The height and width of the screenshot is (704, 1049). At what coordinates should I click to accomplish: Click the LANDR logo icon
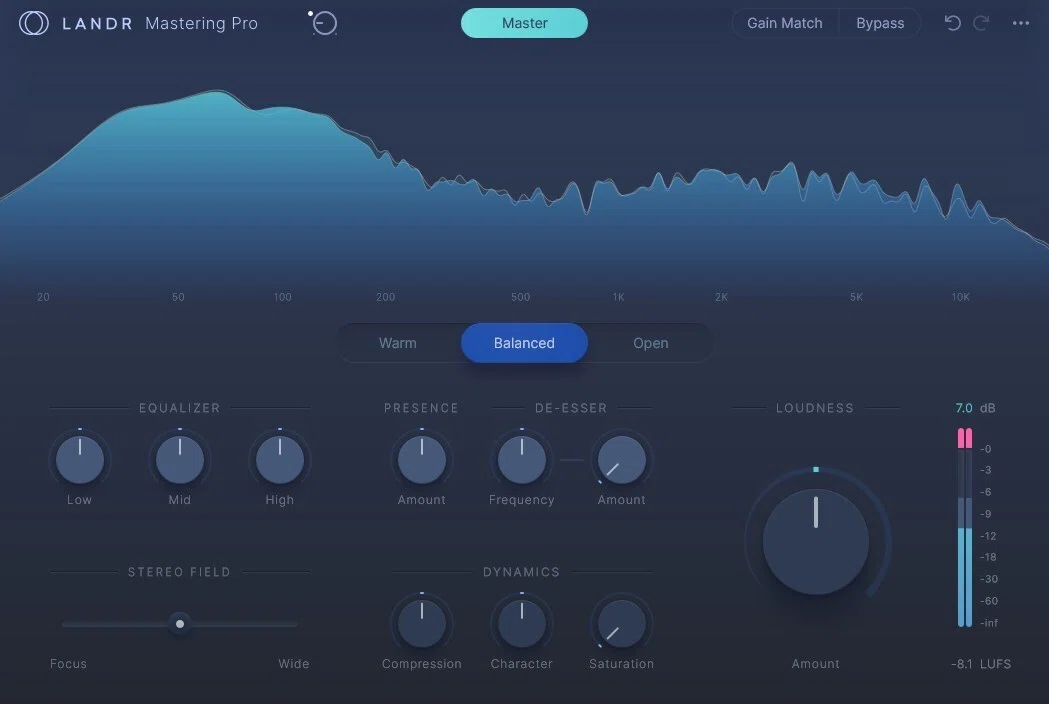(x=33, y=23)
